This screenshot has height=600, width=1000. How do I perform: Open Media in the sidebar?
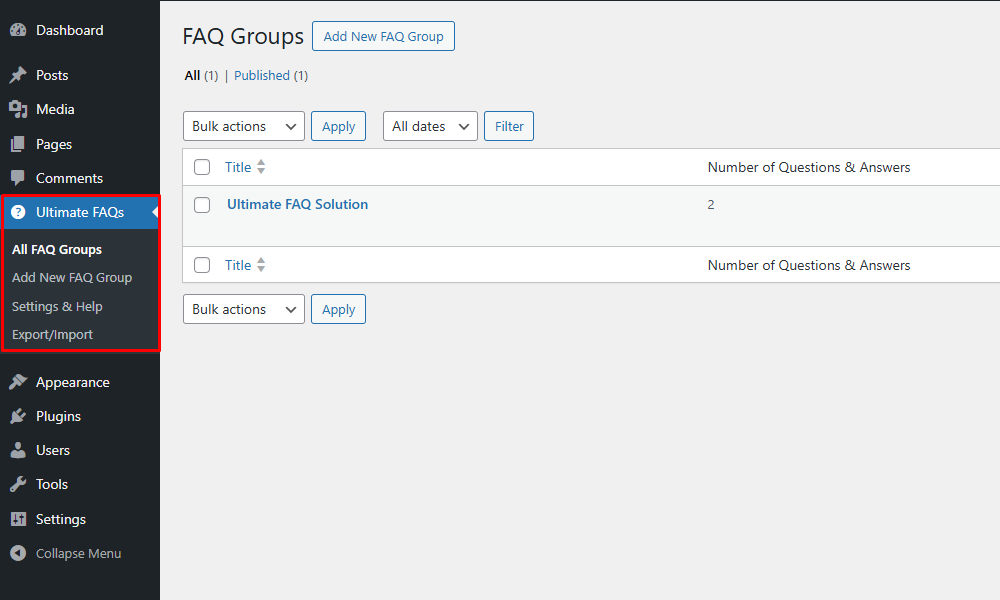[x=55, y=109]
